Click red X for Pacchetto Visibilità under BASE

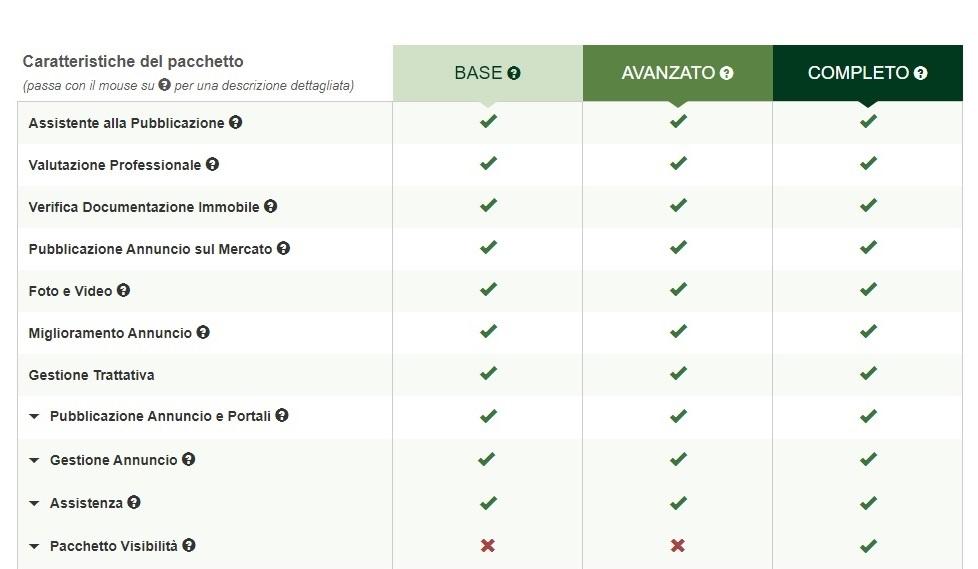[x=488, y=545]
